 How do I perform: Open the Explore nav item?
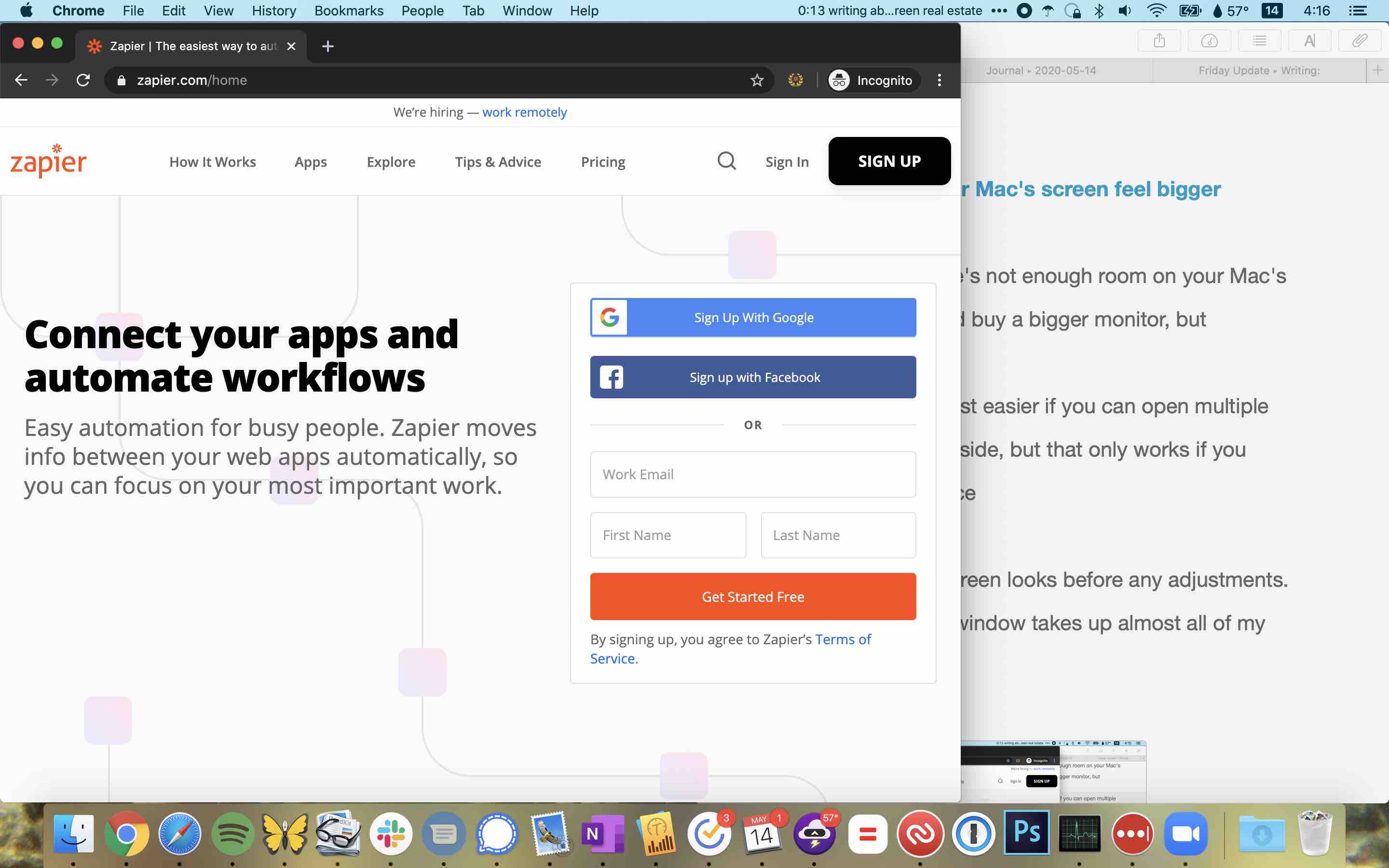click(391, 162)
